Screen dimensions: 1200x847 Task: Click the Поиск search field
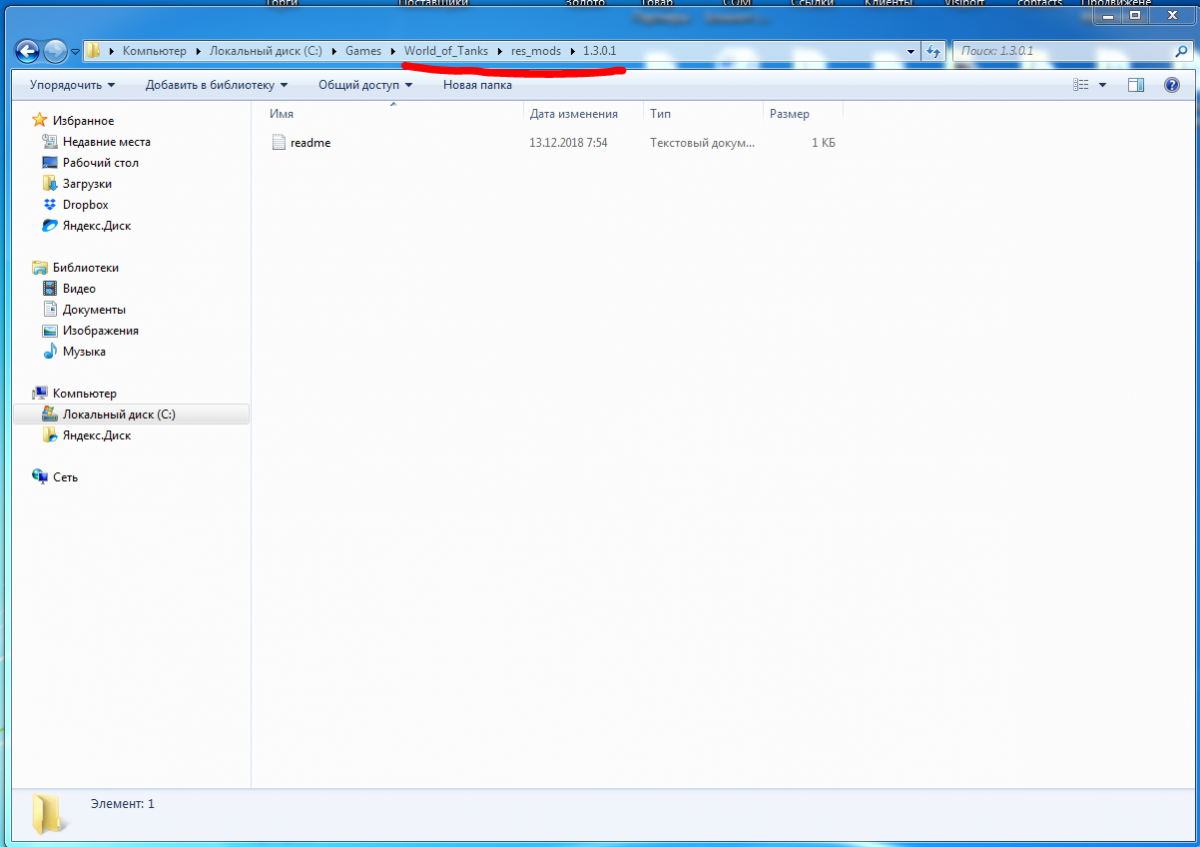point(1066,51)
